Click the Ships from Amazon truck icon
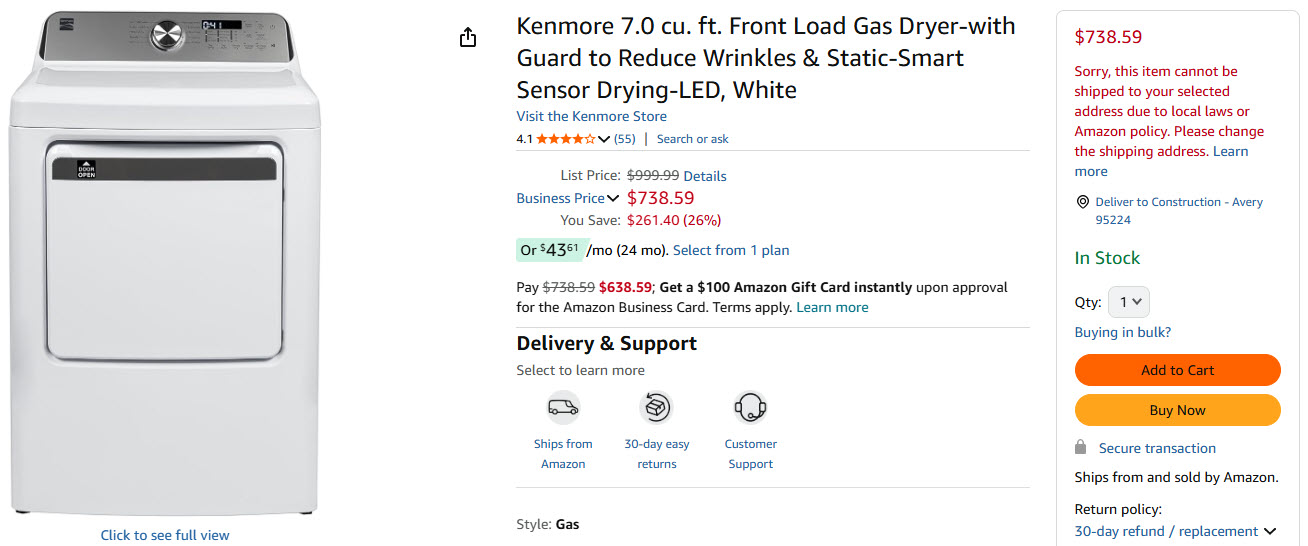Viewport: 1308px width, 546px height. click(x=563, y=408)
